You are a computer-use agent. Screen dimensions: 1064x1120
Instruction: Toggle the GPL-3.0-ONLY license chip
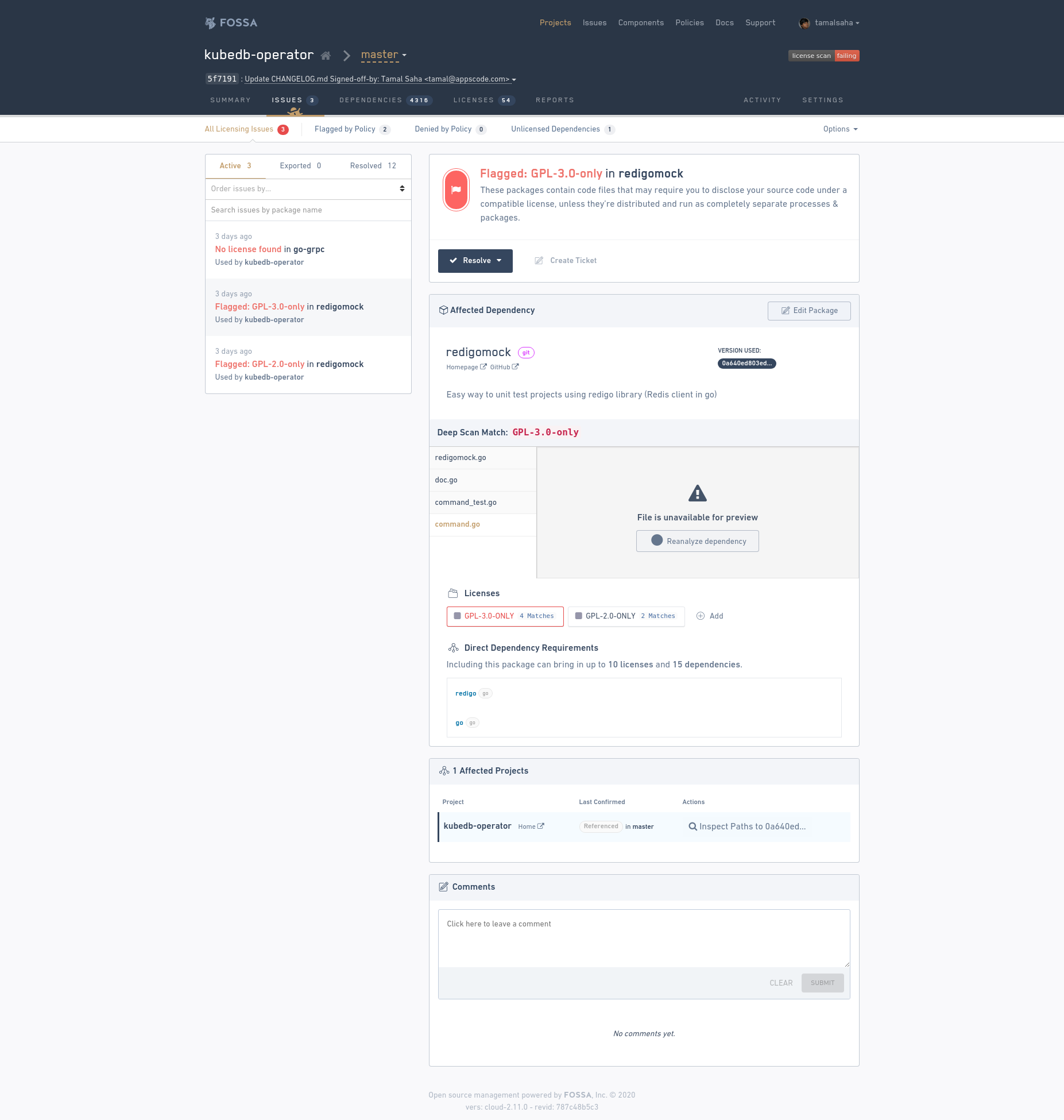[x=505, y=616]
